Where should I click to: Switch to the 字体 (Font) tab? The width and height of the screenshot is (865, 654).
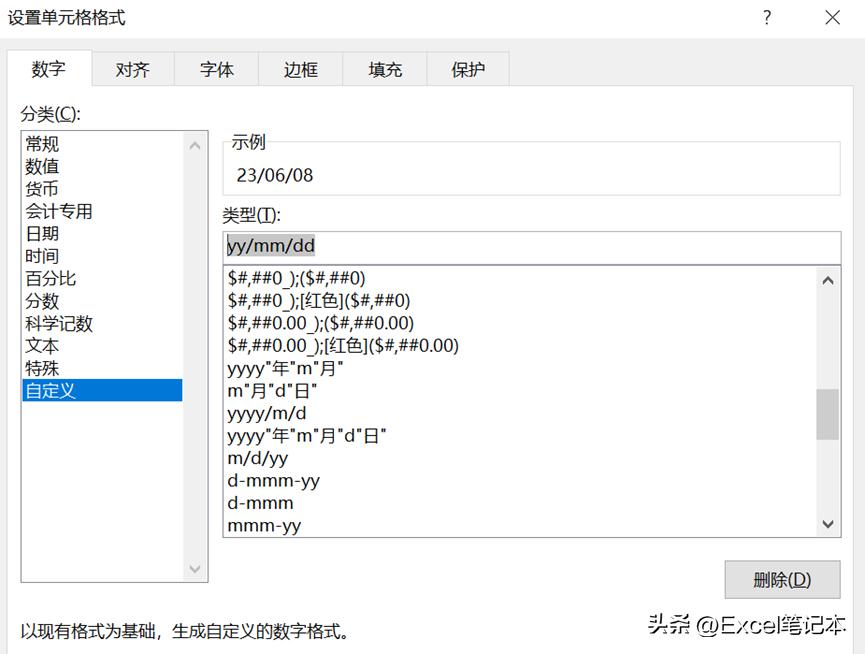point(216,69)
